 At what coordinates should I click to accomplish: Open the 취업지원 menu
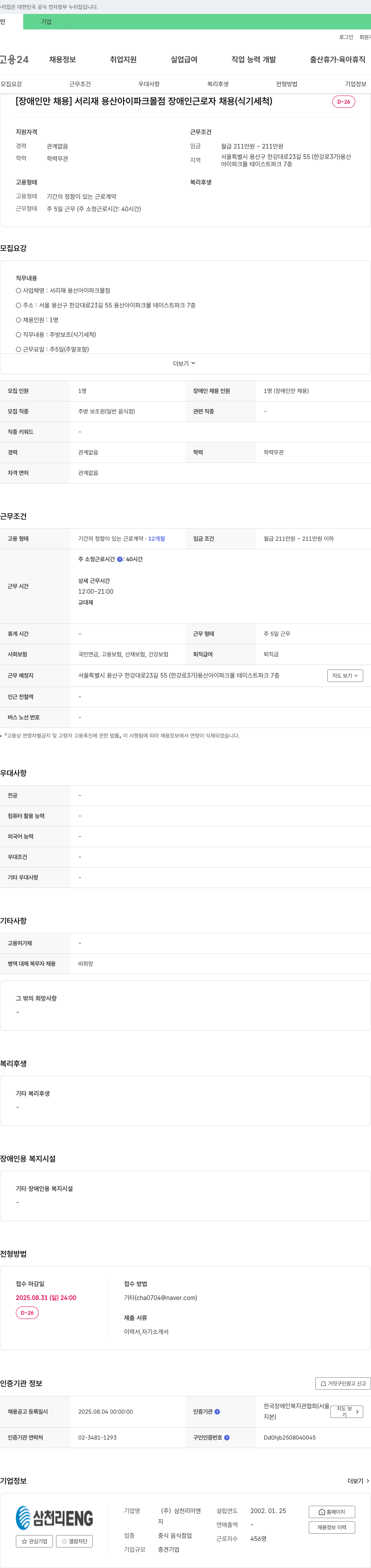tap(123, 60)
